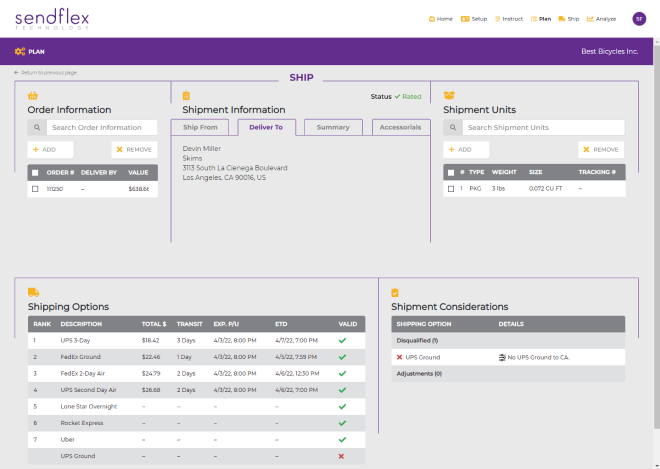Check the box for shipment unit 1 PKG
This screenshot has height=469, width=660.
451,188
